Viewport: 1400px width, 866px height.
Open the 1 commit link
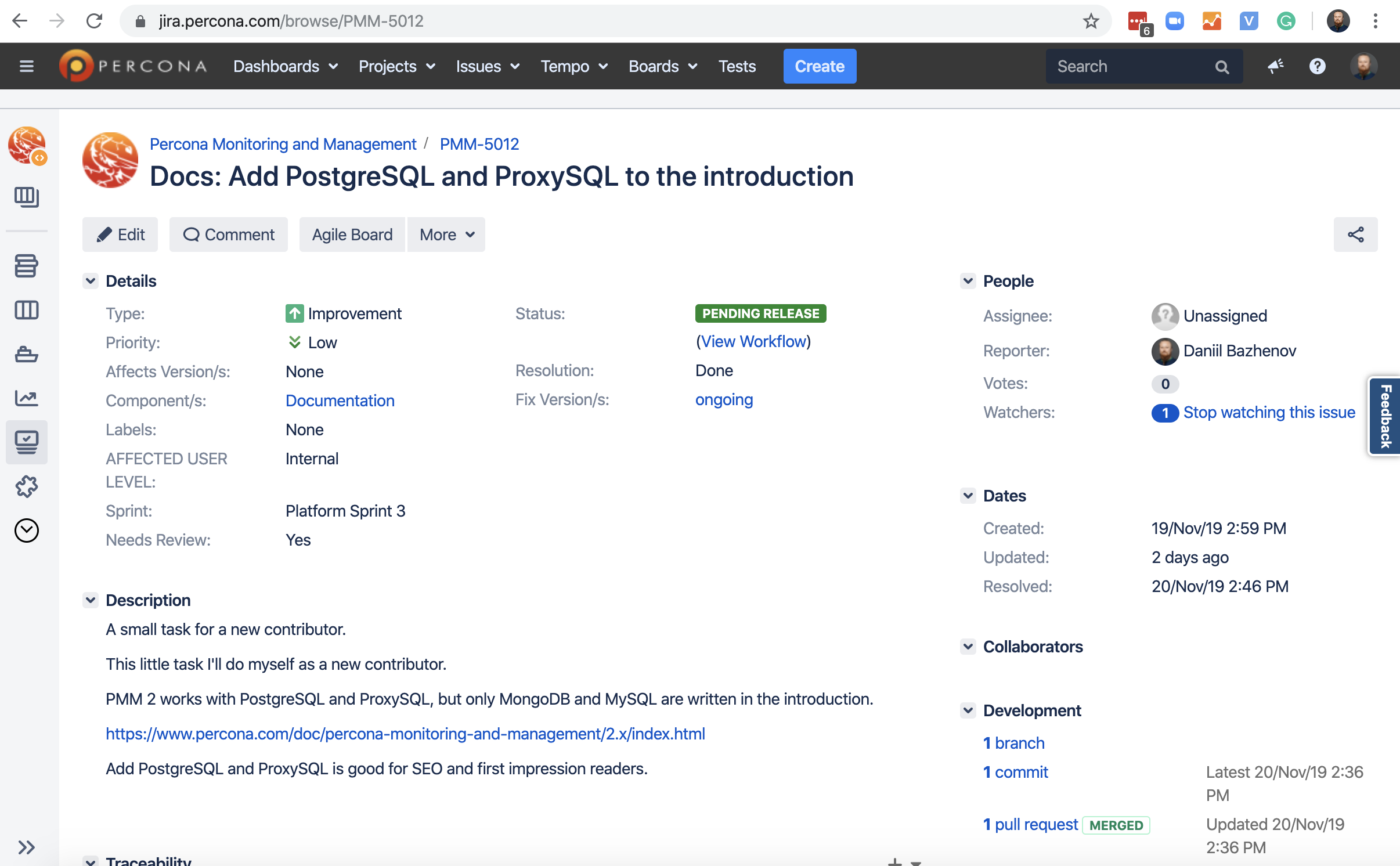point(1016,772)
